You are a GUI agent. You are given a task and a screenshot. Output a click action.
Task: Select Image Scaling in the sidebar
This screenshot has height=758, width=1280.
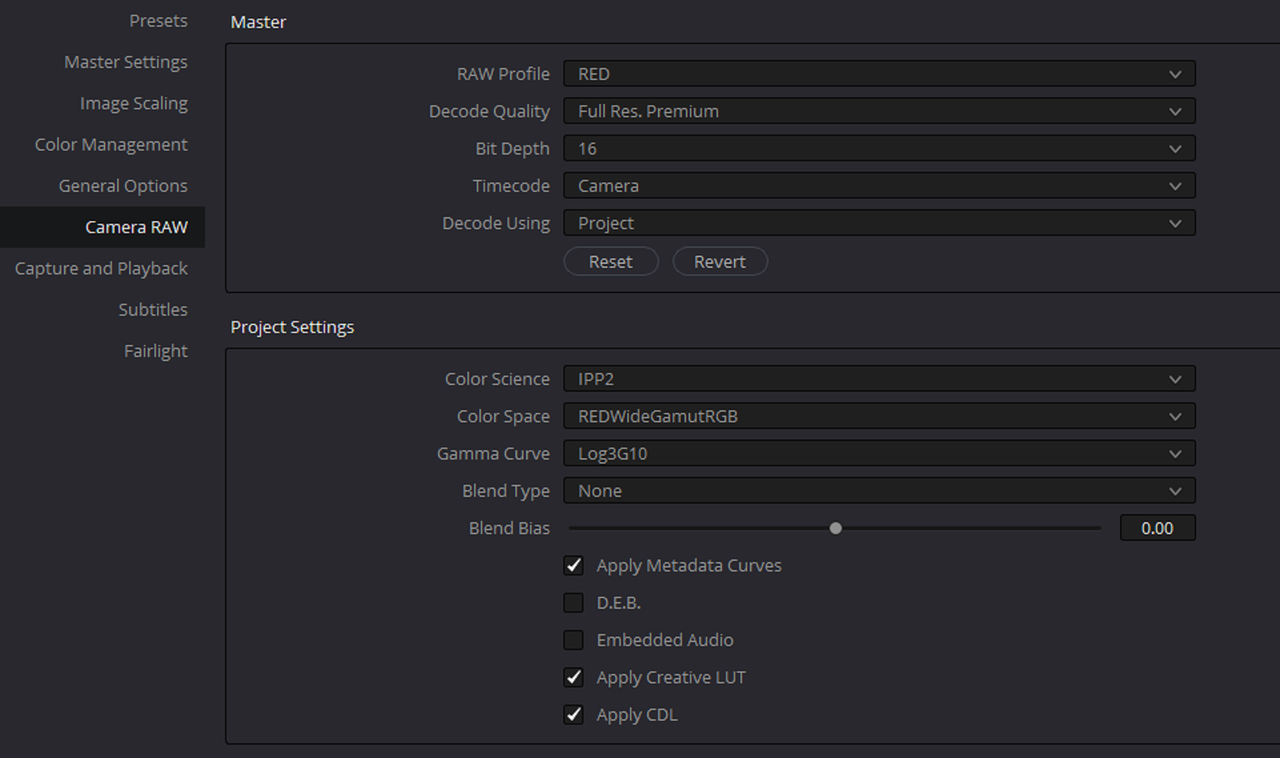[x=134, y=103]
